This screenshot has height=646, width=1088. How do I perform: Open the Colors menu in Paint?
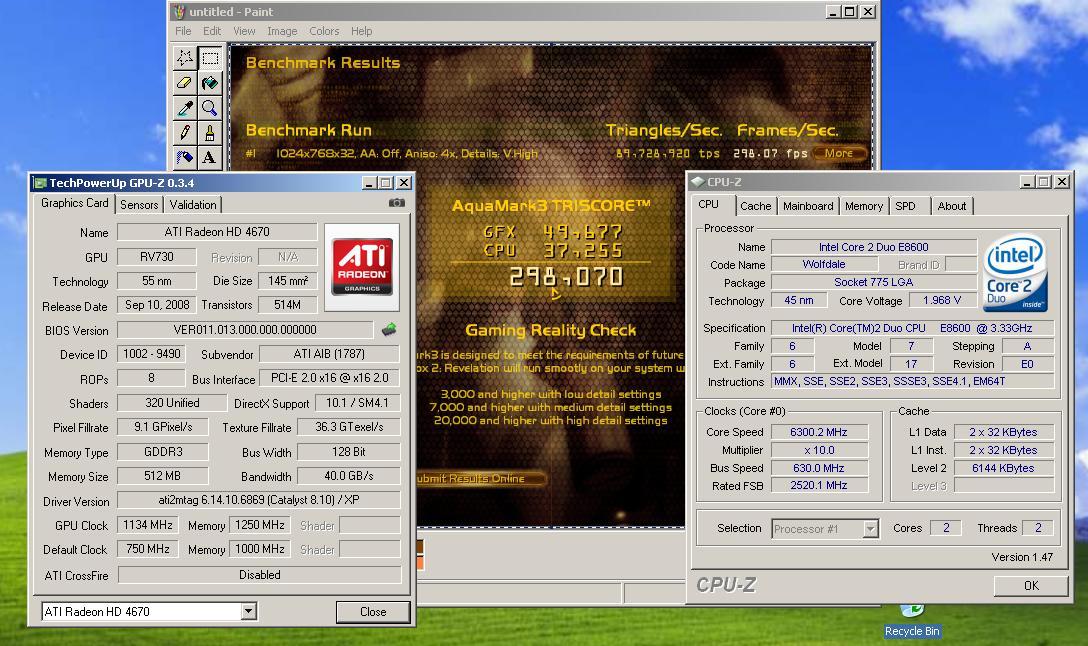[x=324, y=31]
